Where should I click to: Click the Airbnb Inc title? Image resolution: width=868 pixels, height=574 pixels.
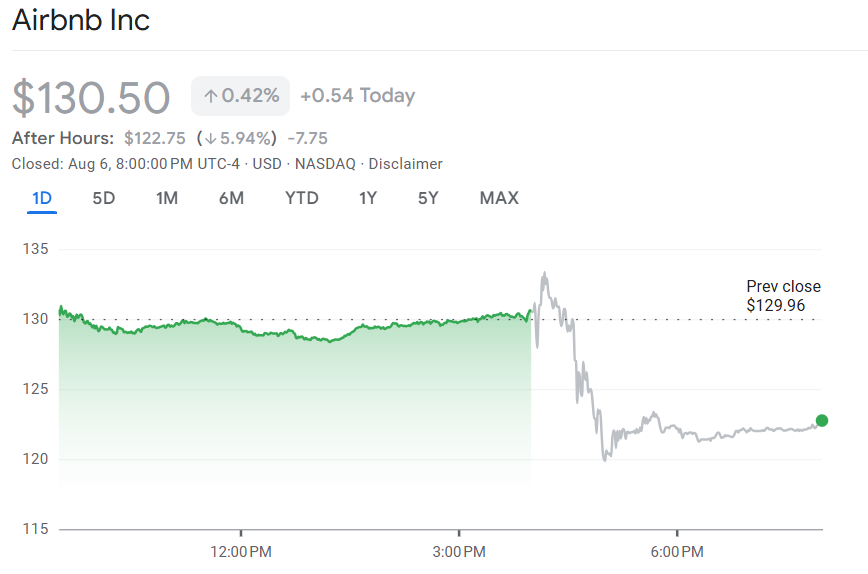pyautogui.click(x=81, y=20)
